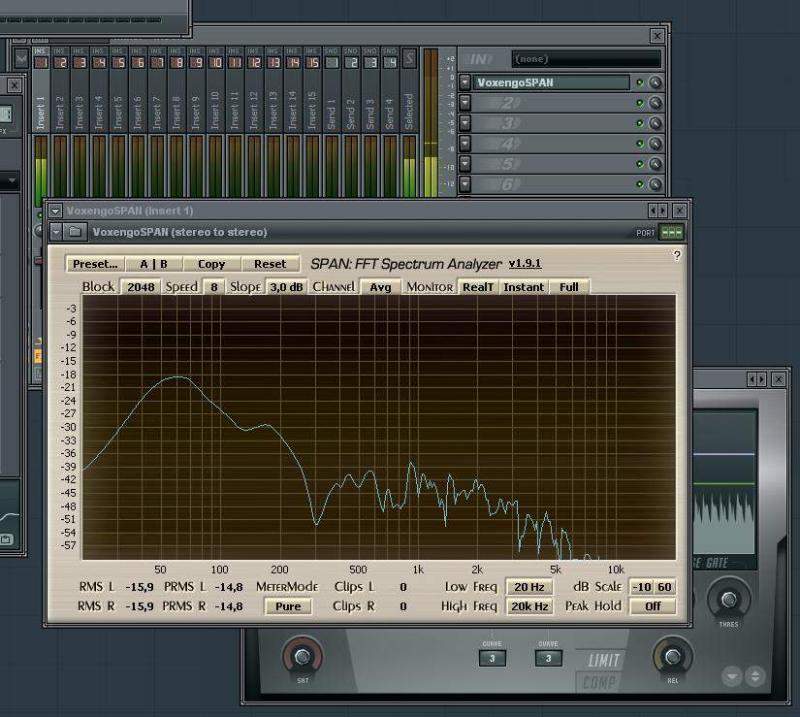
Task: Click the THRES knob on the limiter
Action: (727, 599)
